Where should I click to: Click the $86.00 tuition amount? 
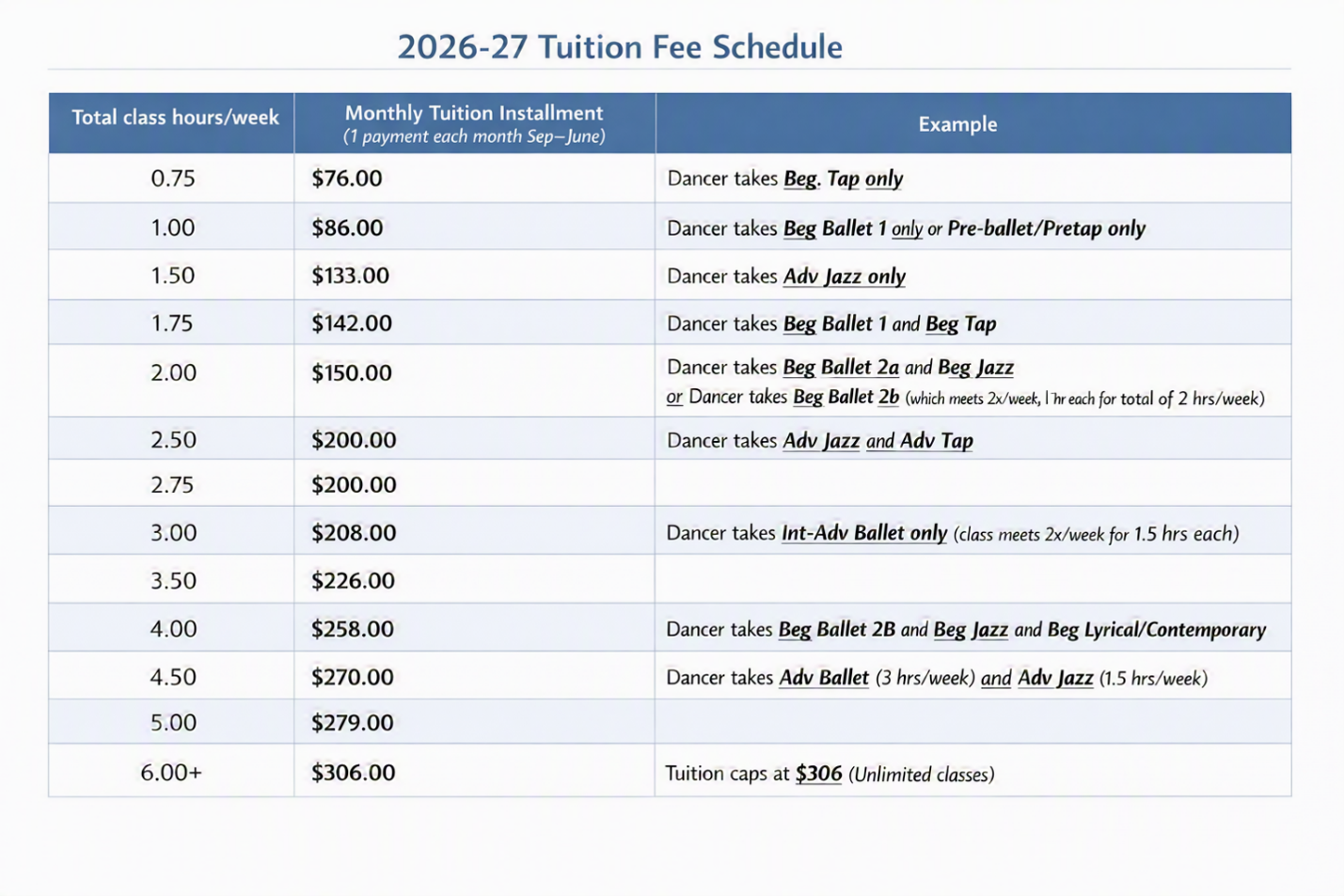coord(347,228)
